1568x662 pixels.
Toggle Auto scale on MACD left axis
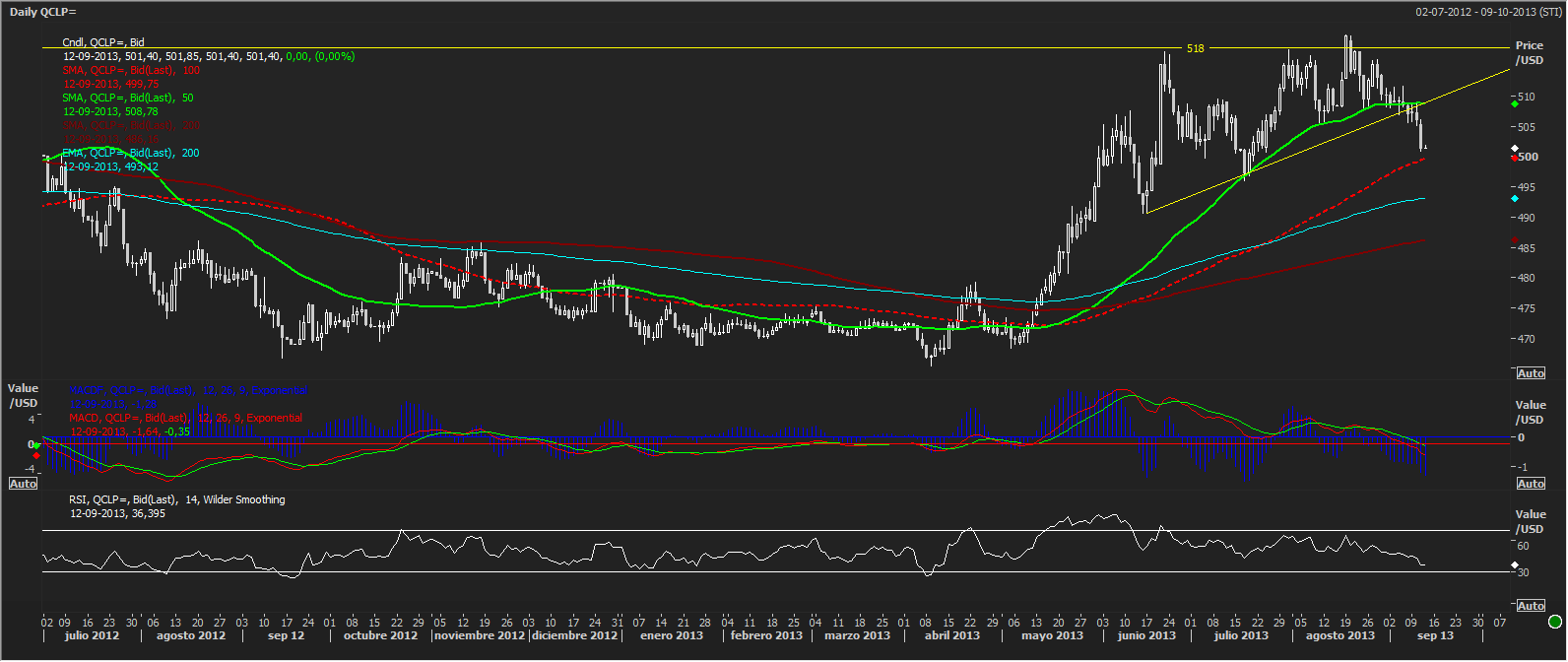pyautogui.click(x=23, y=484)
